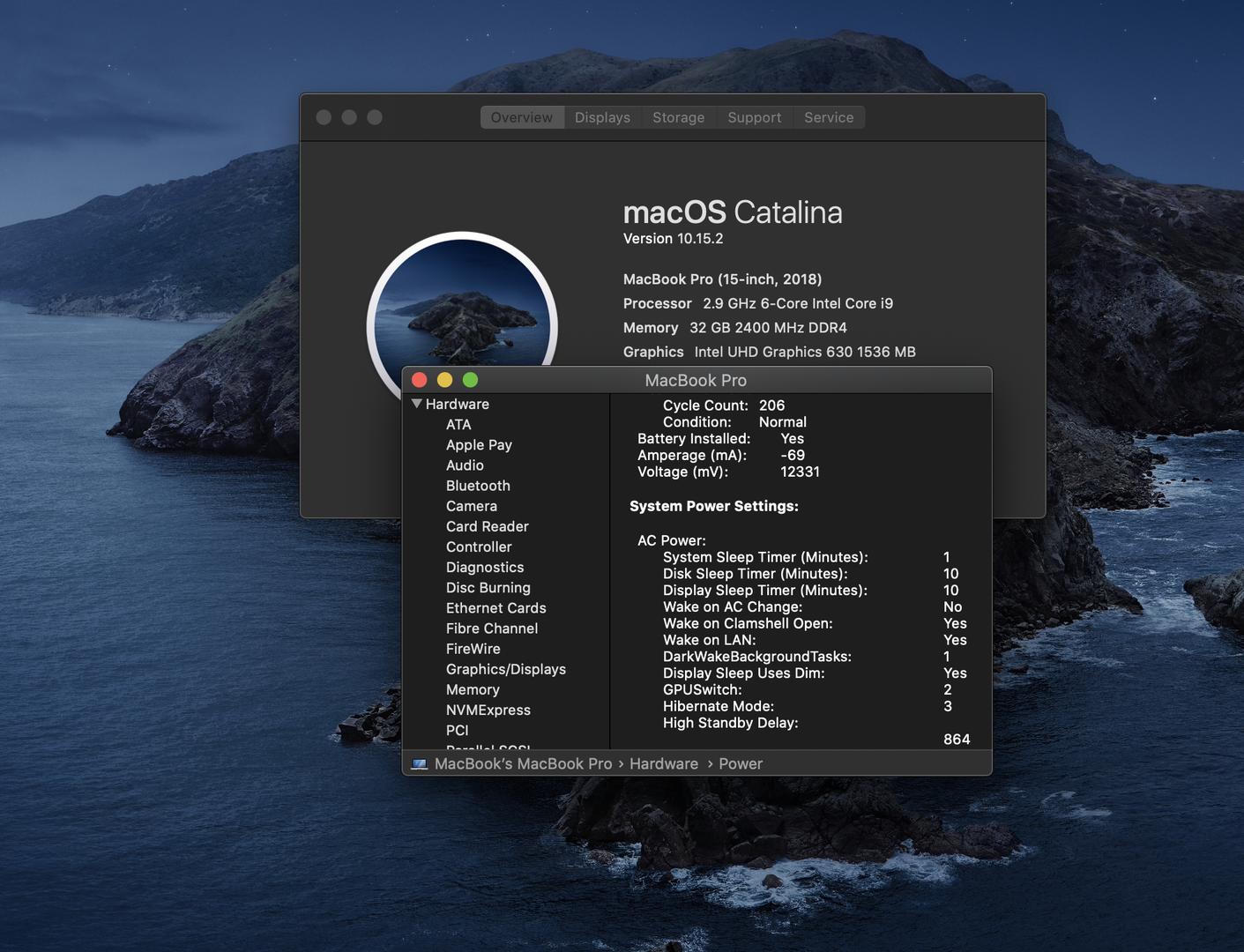Select Memory in the sidebar

[473, 689]
